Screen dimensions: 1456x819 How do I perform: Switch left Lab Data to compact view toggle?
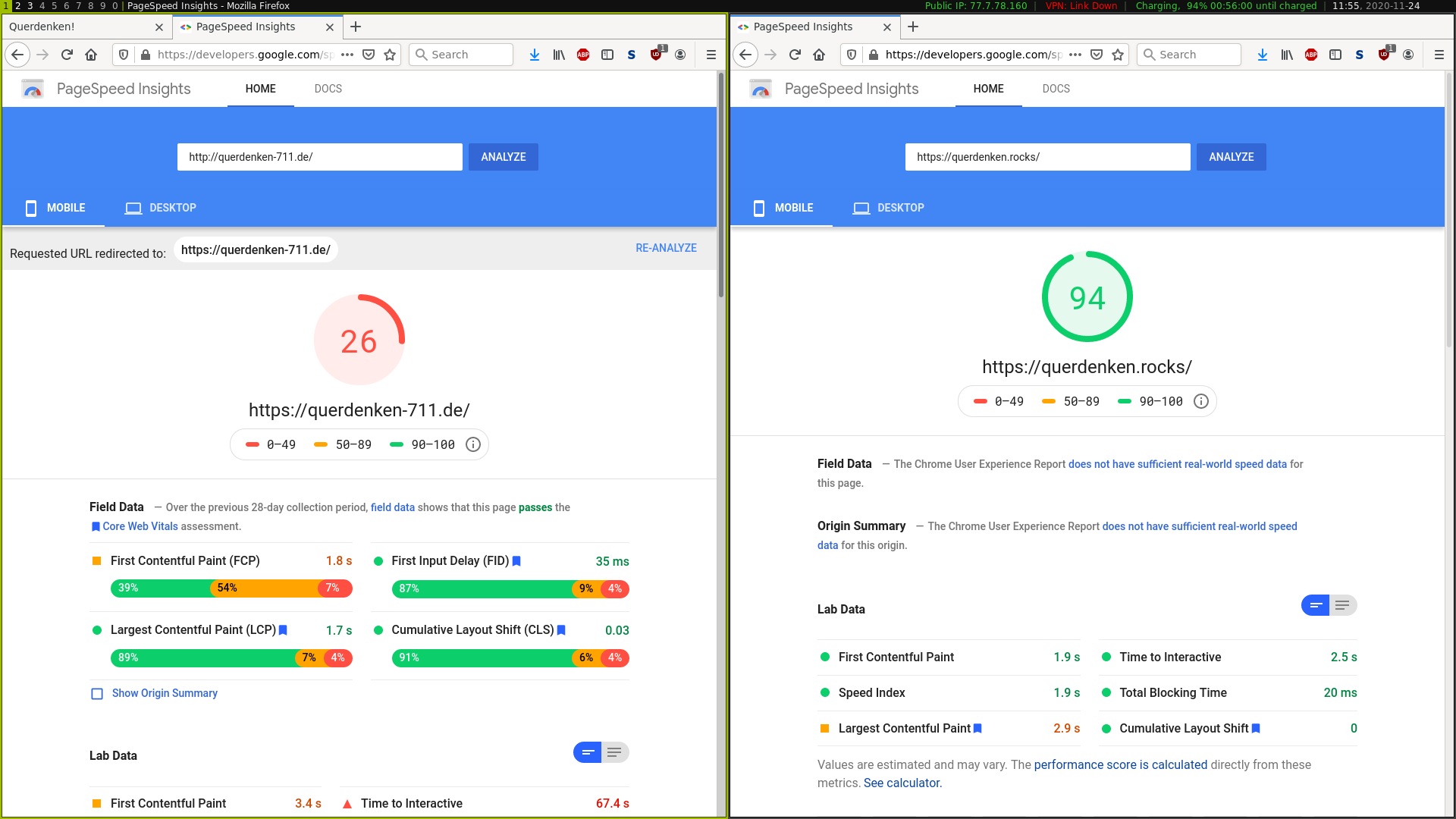pos(588,752)
